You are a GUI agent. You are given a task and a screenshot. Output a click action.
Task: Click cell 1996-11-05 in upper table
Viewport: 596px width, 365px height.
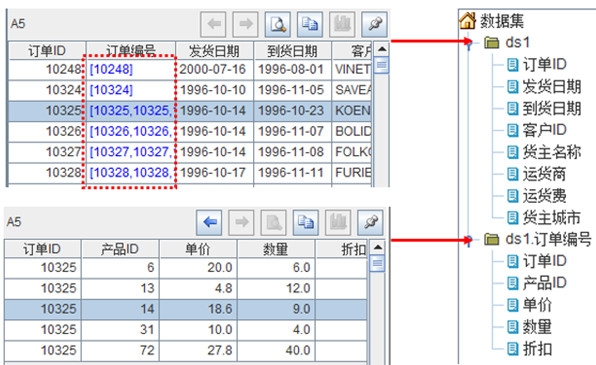pos(292,90)
